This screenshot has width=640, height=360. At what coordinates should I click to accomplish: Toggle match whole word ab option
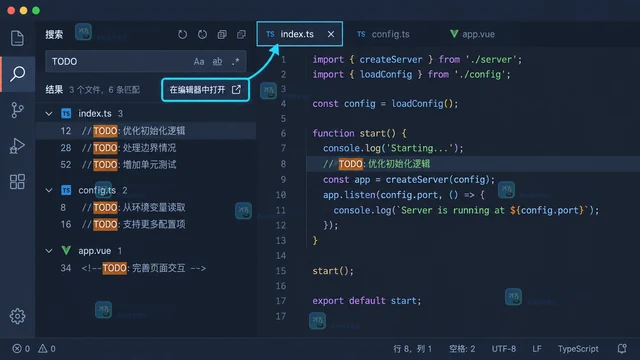[x=218, y=62]
